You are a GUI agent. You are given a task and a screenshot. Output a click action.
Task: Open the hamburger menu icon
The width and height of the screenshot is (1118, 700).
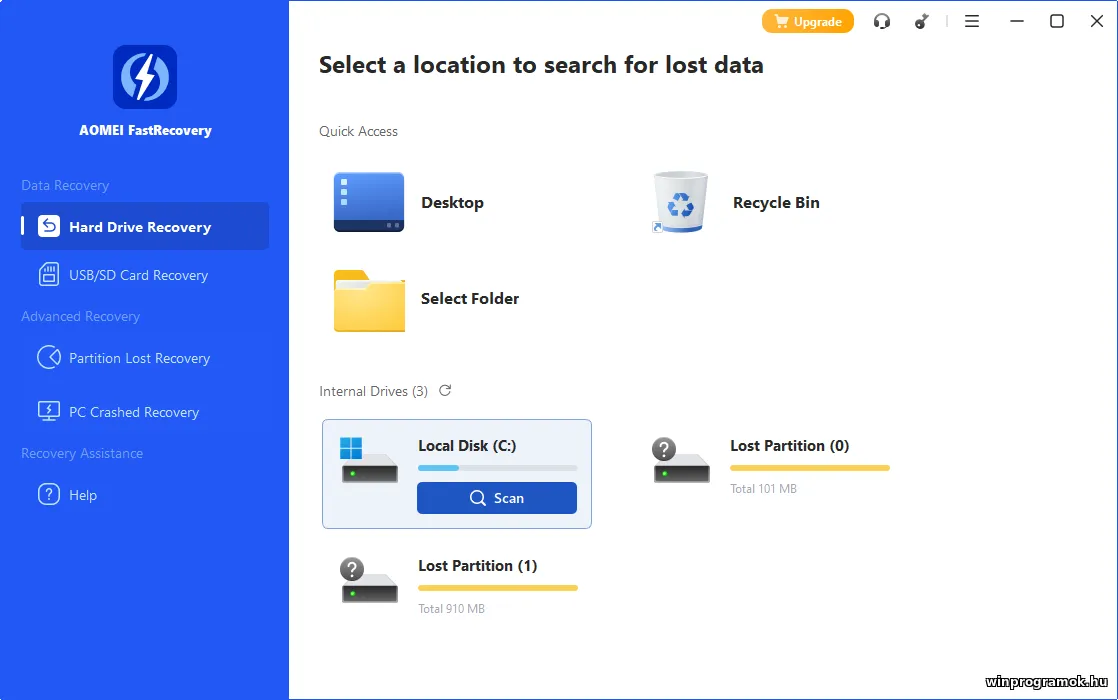(x=971, y=21)
